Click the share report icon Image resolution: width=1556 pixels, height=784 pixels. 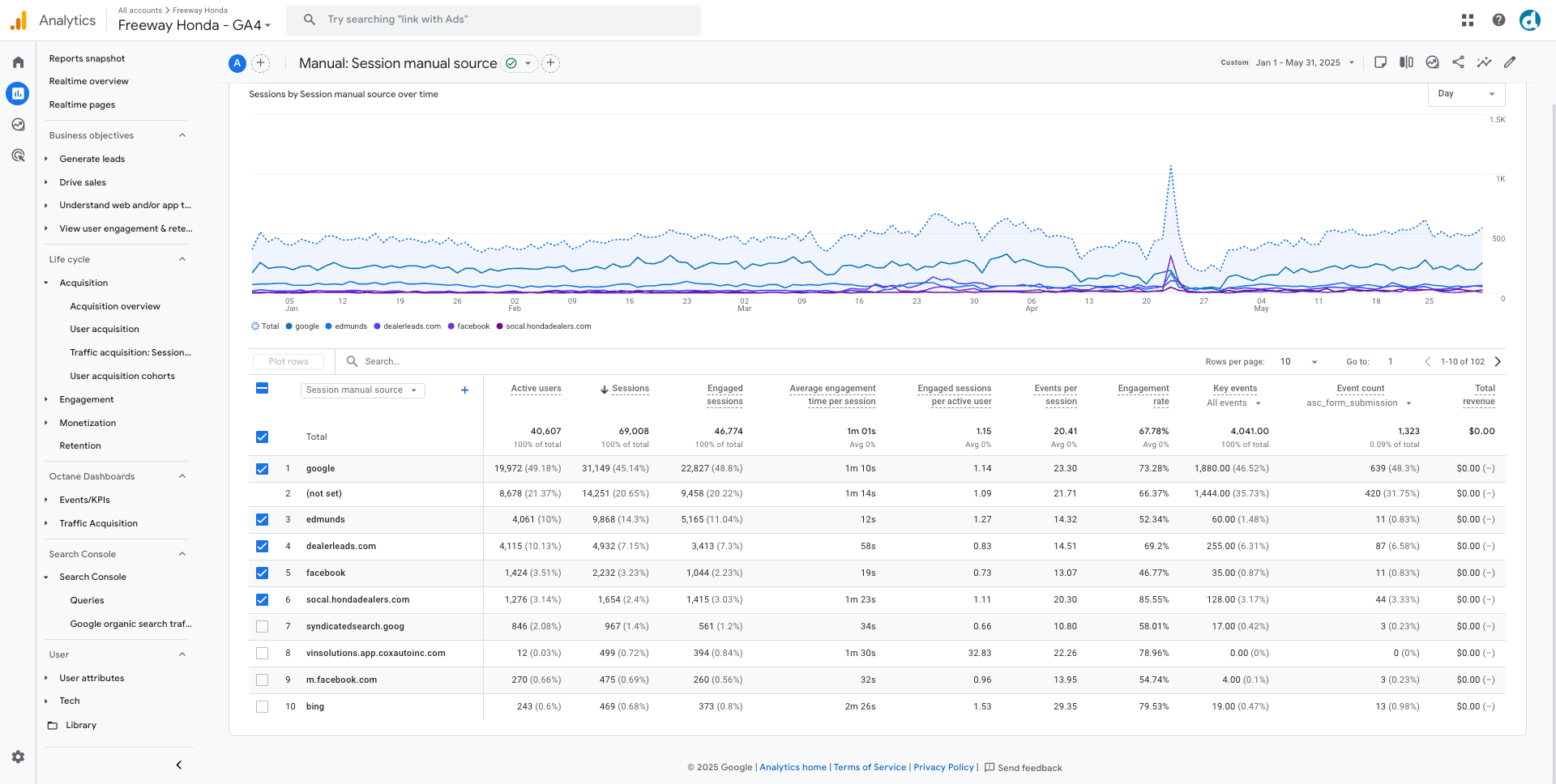(1458, 62)
